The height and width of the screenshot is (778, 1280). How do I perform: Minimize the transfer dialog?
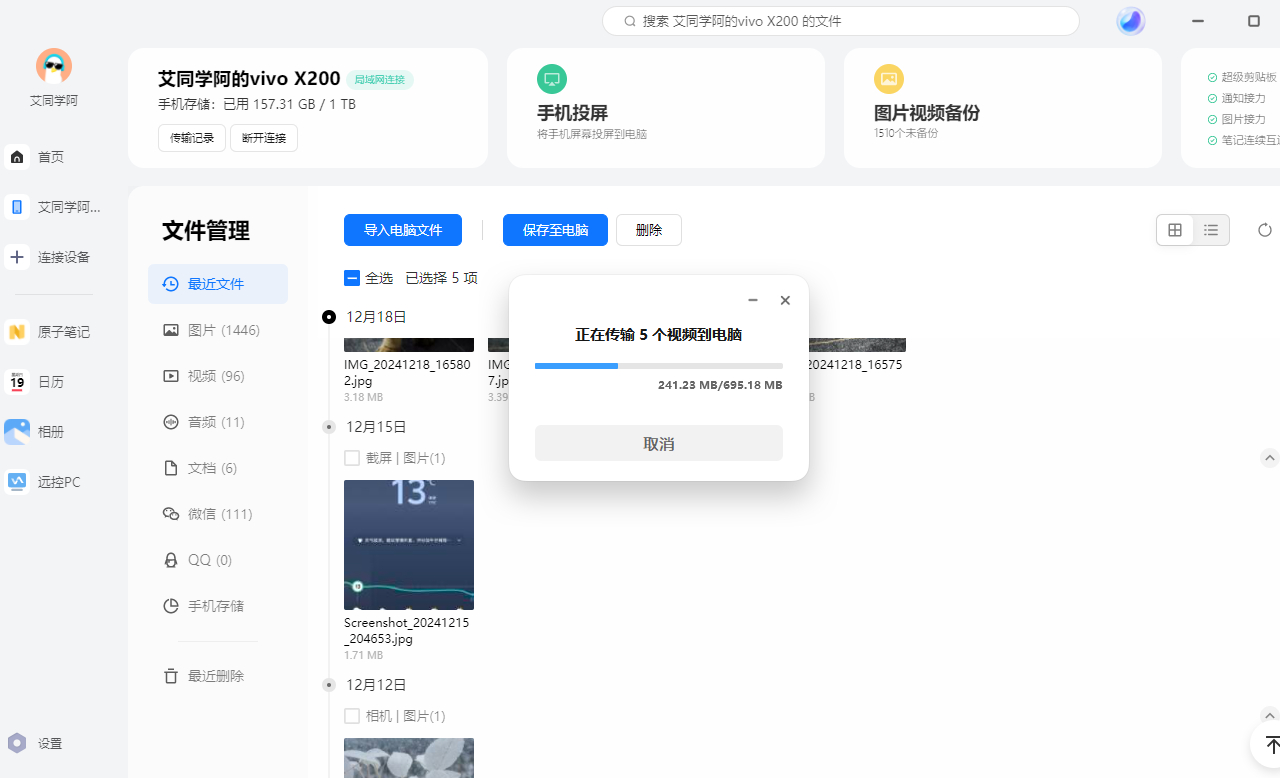pos(753,300)
